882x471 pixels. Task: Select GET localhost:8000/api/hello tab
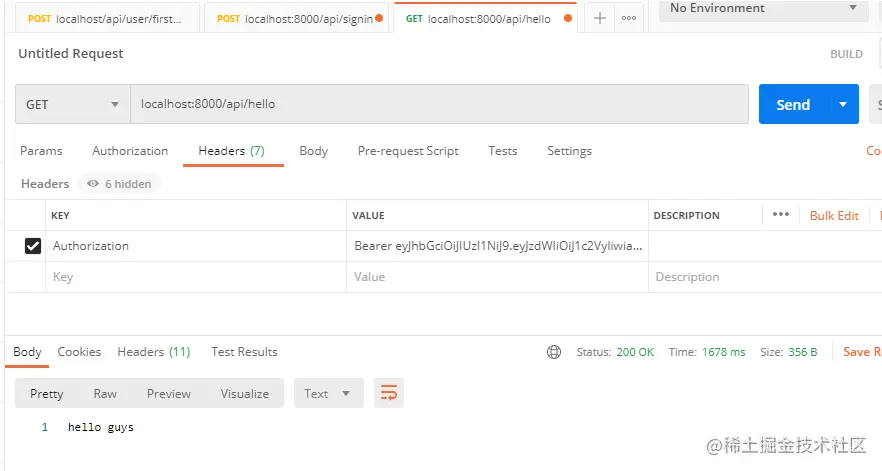[485, 19]
